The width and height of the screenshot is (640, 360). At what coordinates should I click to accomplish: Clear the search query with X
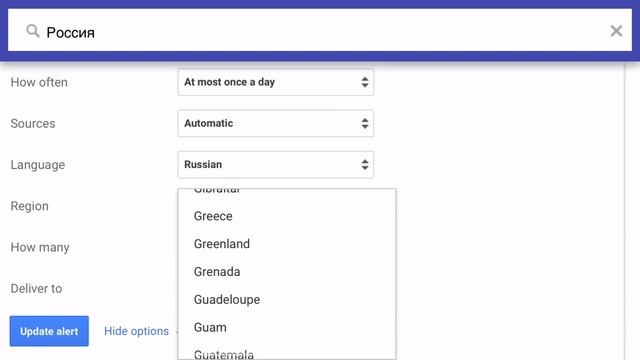pos(616,31)
